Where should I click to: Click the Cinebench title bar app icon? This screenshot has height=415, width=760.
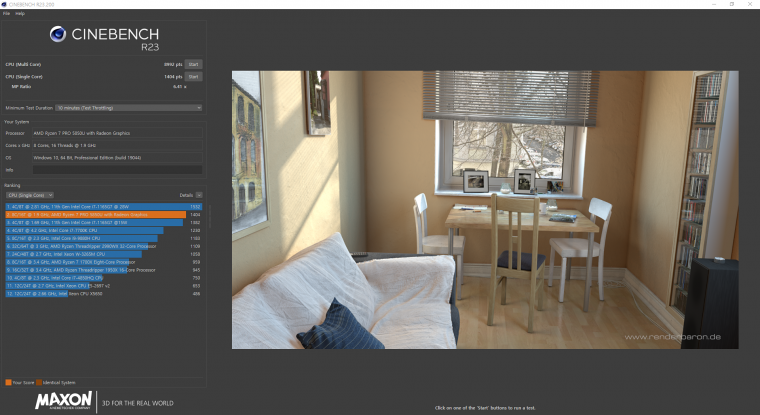(4, 4)
